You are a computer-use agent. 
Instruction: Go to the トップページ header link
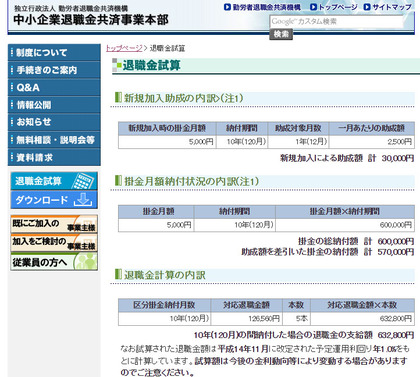(x=338, y=7)
